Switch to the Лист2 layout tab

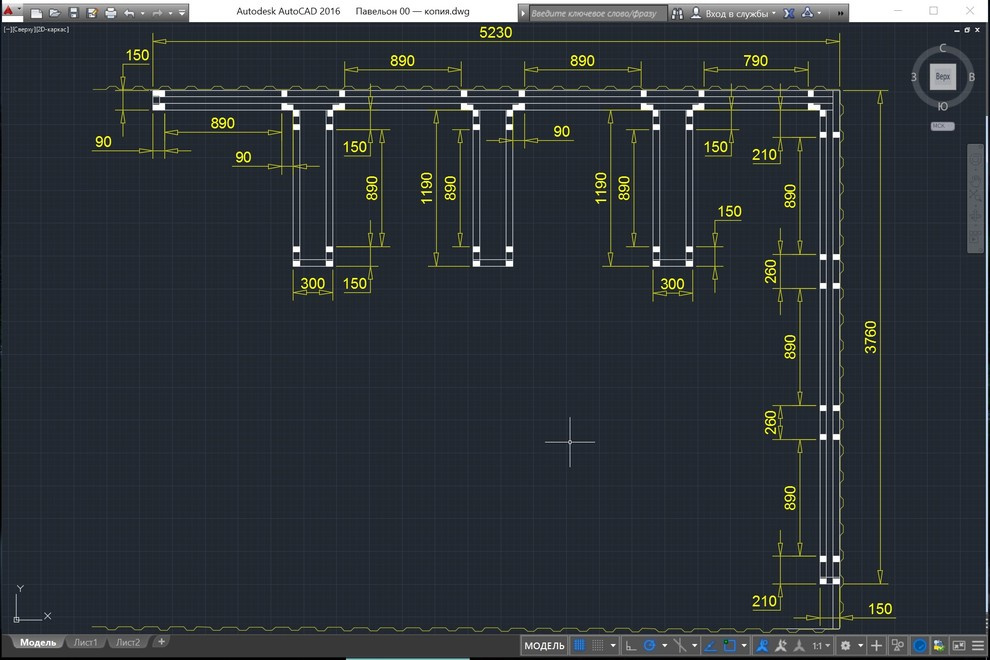[128, 642]
